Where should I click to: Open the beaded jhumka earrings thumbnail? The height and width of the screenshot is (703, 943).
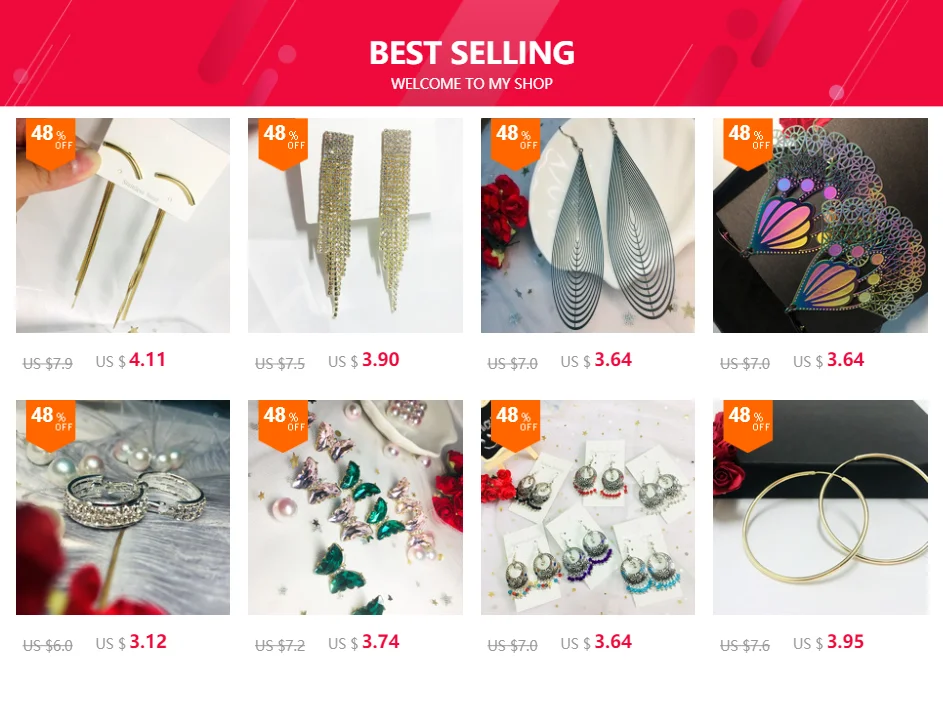coord(588,507)
